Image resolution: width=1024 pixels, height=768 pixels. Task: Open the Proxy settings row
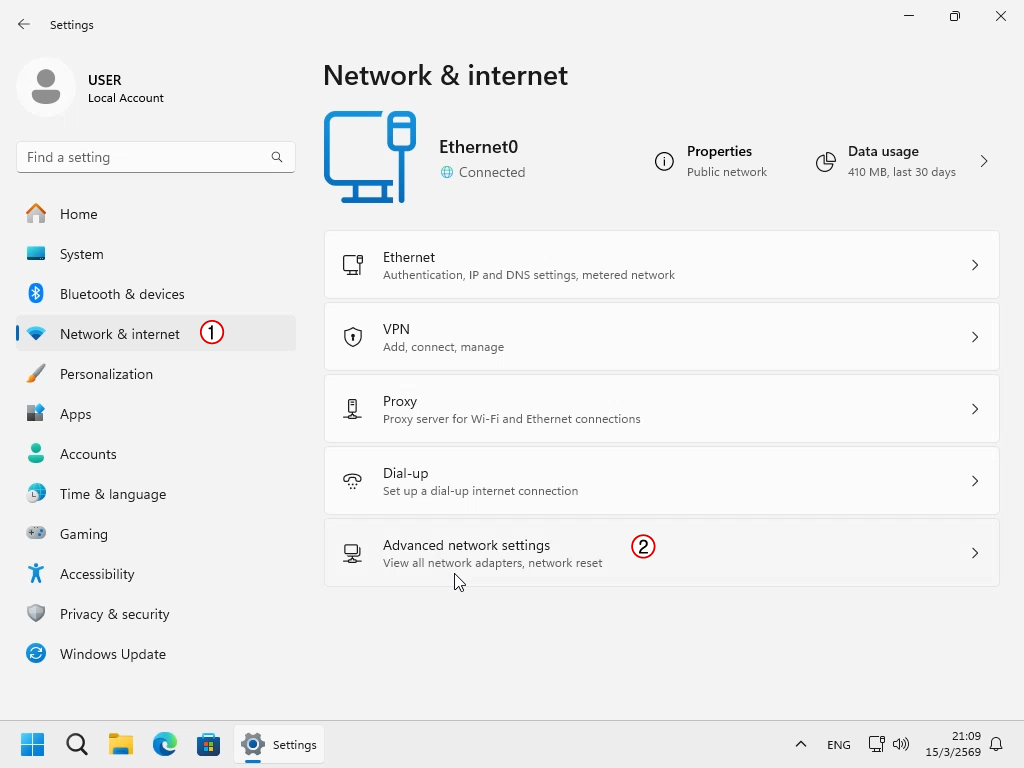[662, 409]
